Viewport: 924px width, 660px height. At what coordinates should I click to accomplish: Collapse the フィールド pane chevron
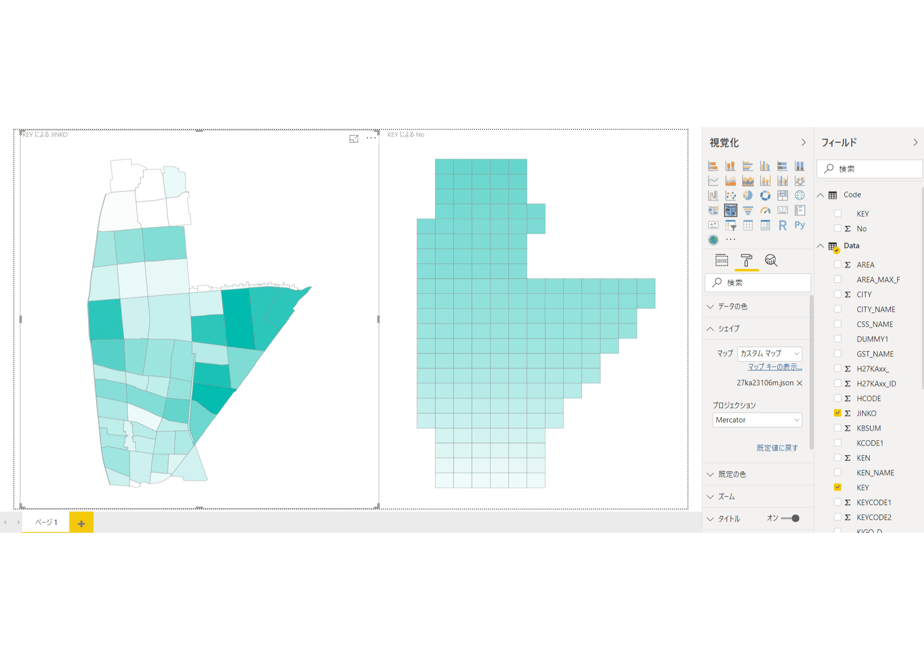pos(915,143)
